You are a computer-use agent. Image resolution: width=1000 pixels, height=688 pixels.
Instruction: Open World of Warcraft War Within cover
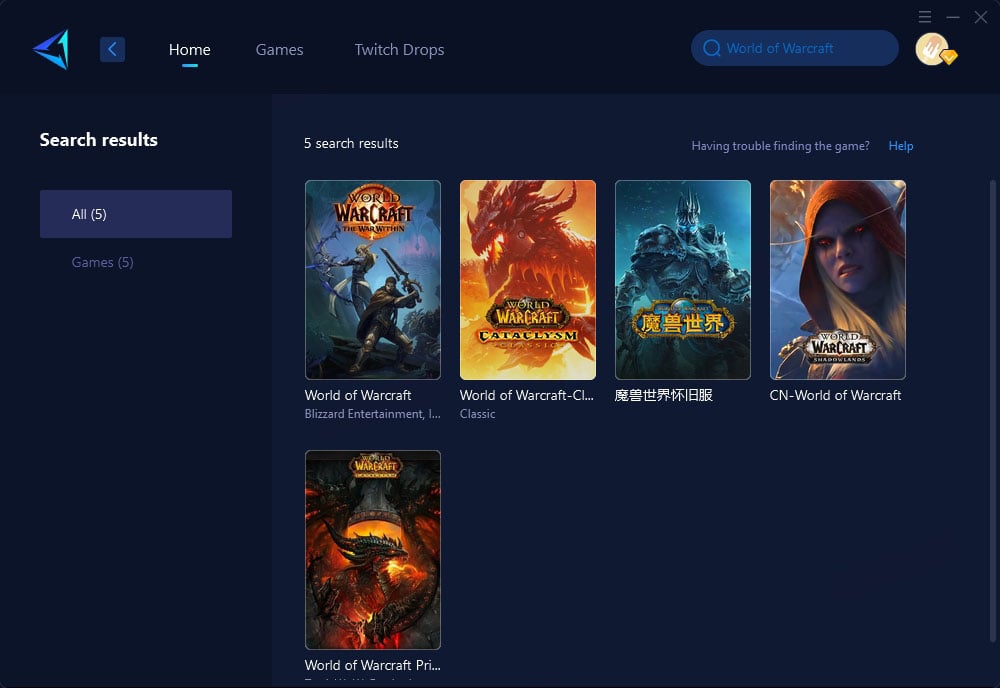click(372, 280)
